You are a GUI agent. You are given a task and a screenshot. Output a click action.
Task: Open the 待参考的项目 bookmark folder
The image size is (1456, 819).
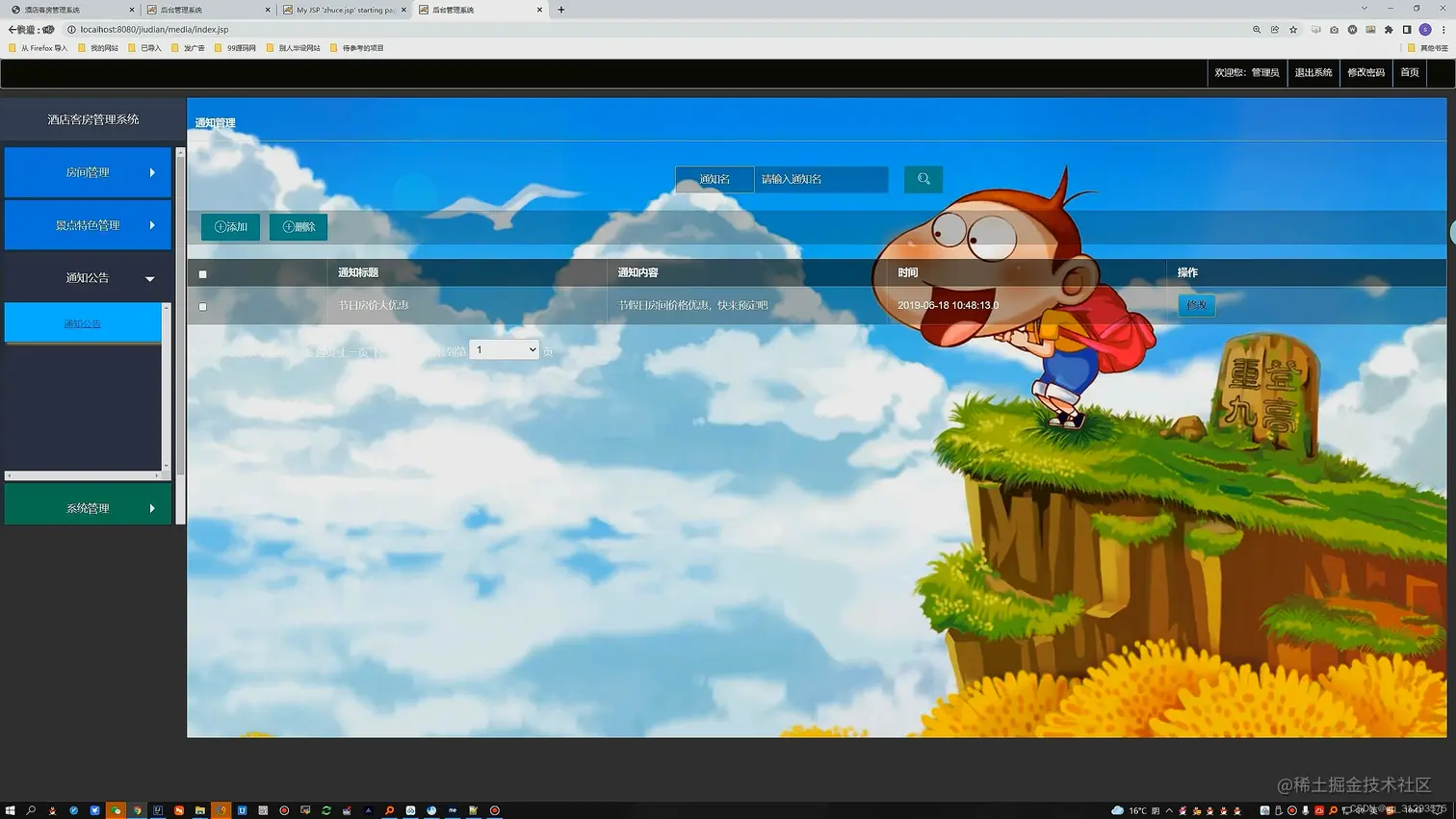(356, 48)
